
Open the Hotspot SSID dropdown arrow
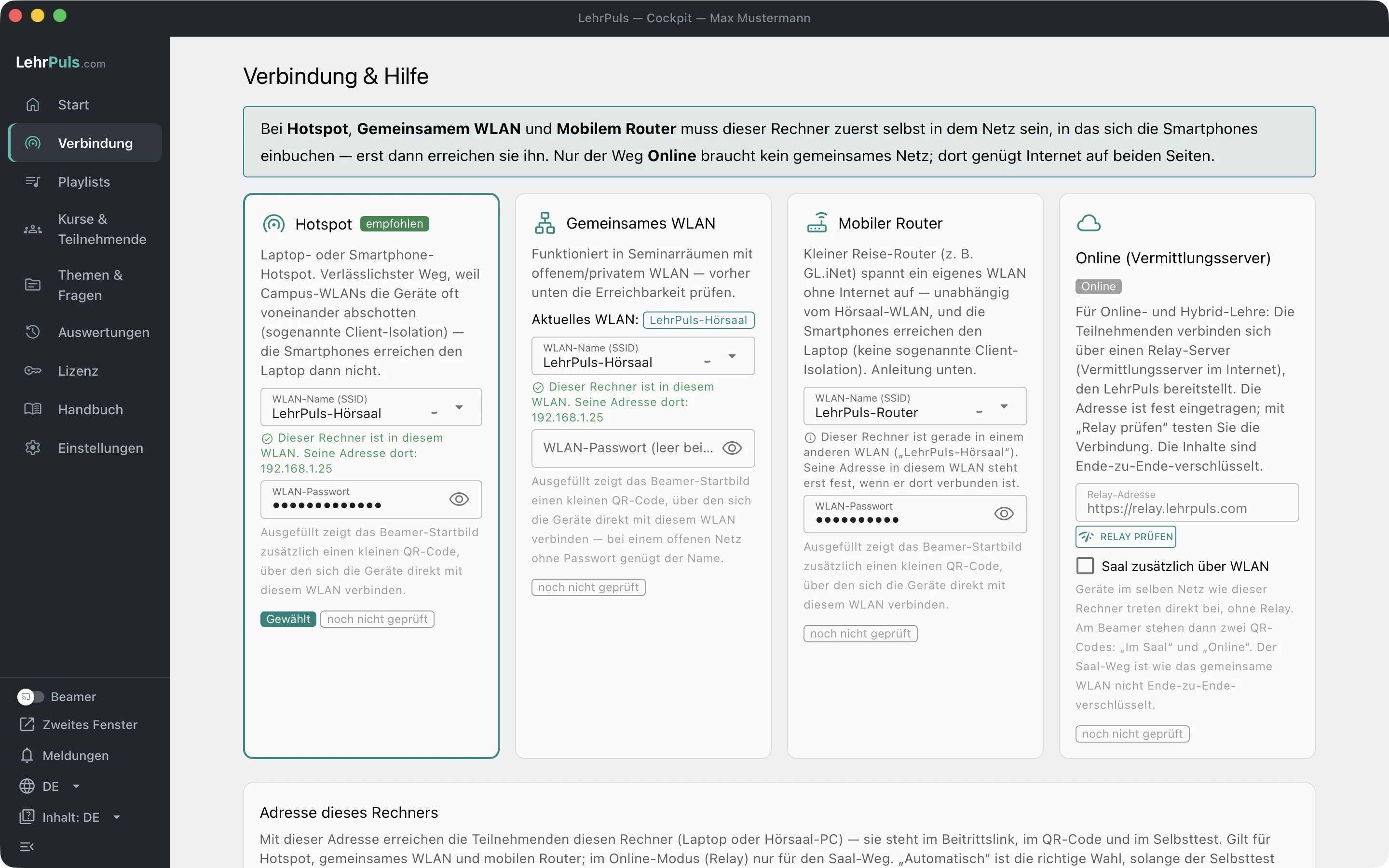tap(459, 407)
